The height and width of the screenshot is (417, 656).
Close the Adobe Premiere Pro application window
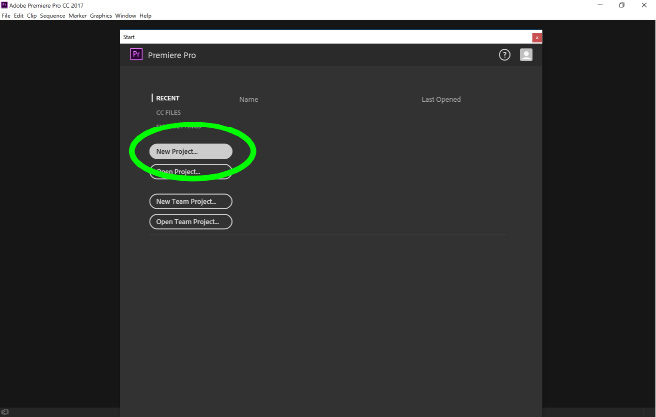(x=644, y=5)
